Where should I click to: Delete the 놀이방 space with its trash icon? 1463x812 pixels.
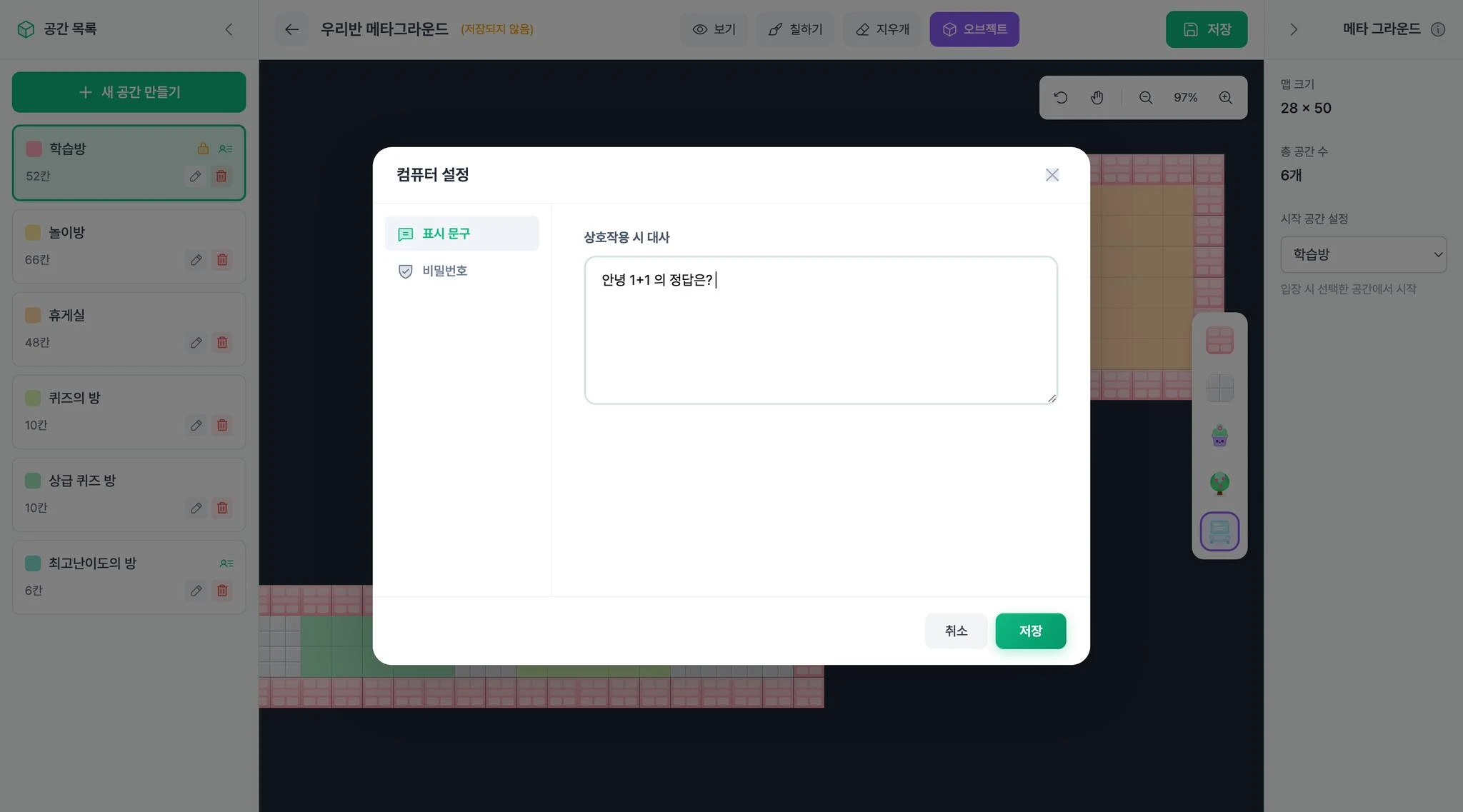click(x=222, y=260)
